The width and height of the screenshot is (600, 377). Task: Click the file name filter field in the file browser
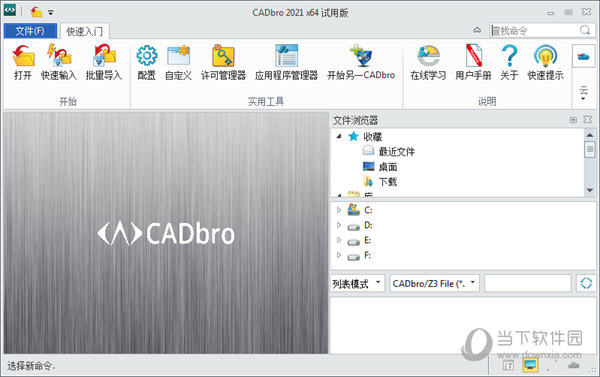[528, 283]
